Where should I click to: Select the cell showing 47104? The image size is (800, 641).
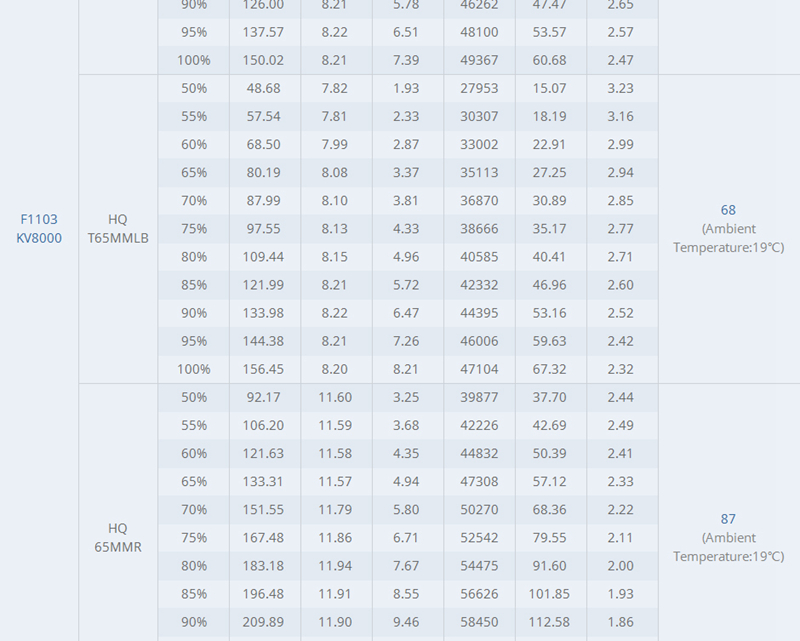coord(479,369)
